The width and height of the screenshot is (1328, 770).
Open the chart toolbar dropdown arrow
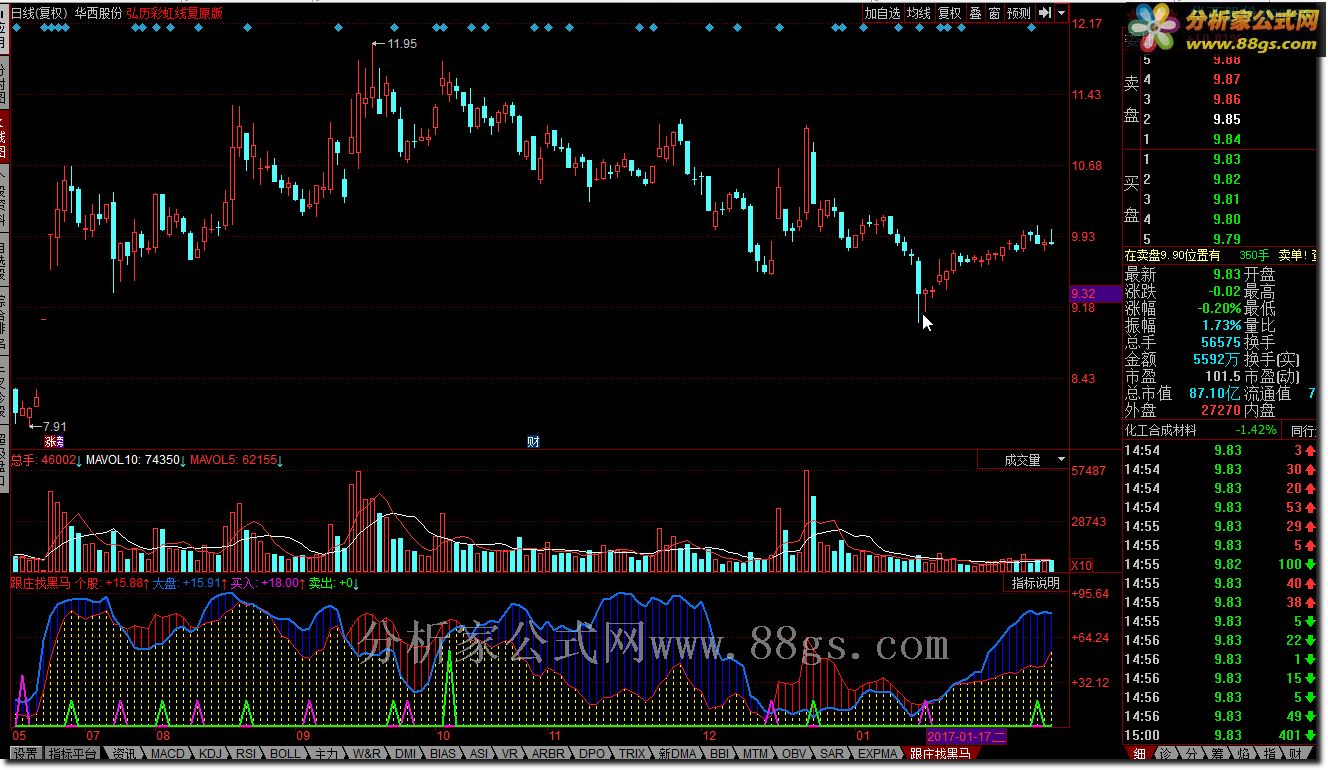pos(1060,13)
